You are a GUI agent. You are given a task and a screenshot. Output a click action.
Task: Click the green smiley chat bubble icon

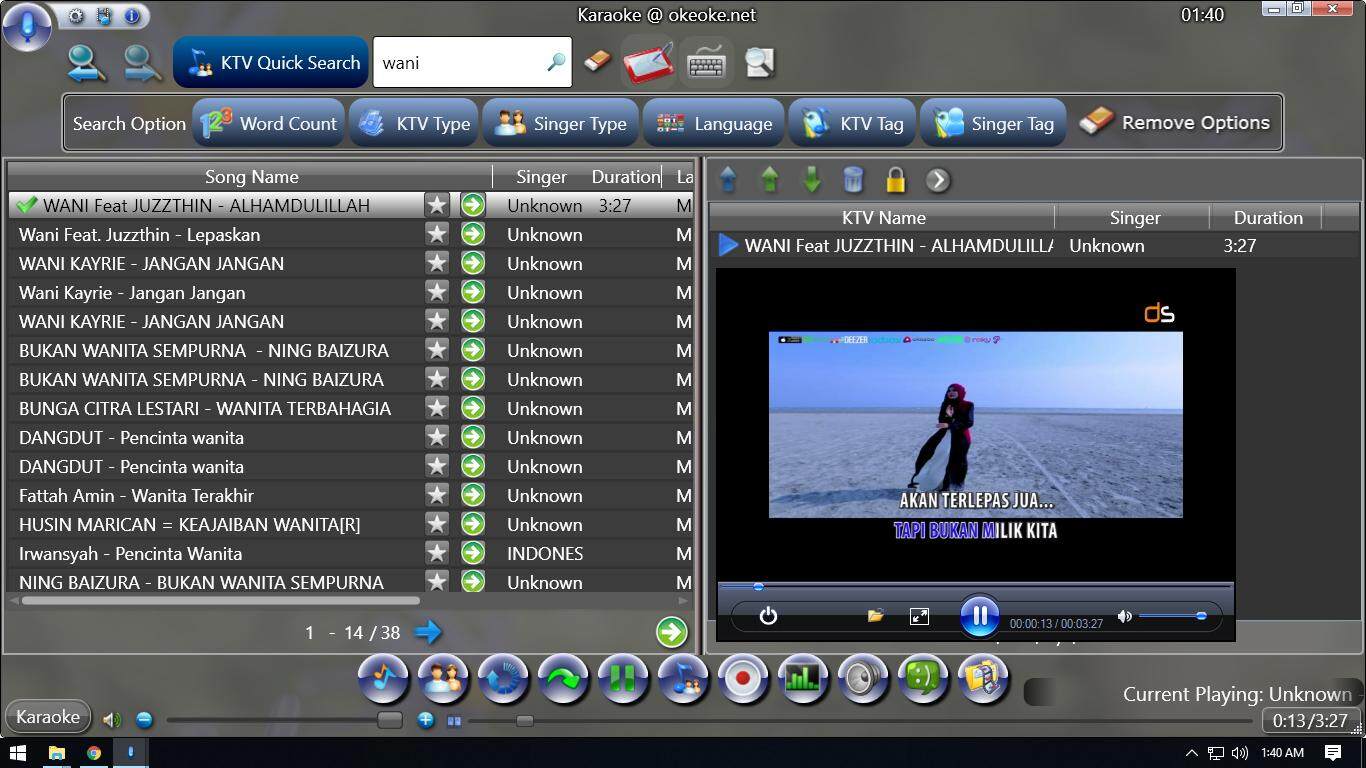tap(922, 679)
